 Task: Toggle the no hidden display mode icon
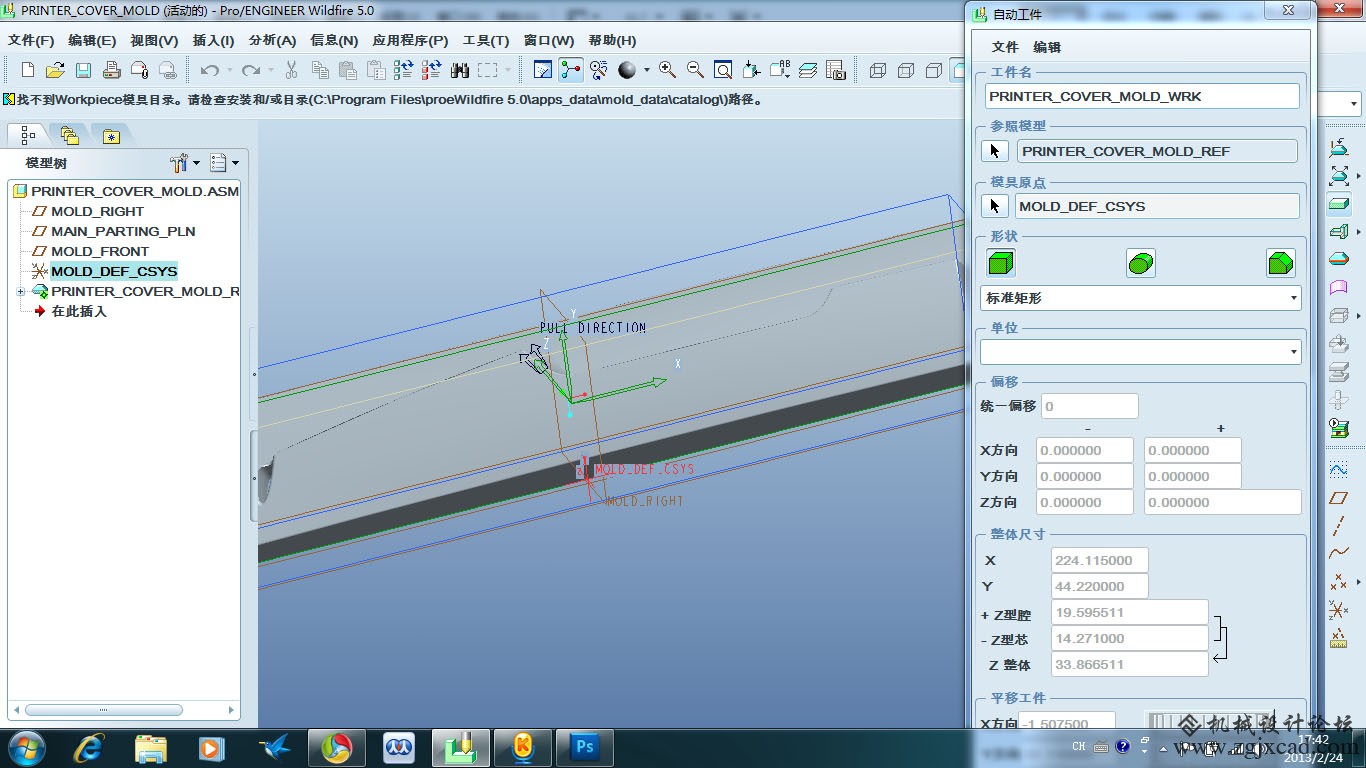pos(934,70)
